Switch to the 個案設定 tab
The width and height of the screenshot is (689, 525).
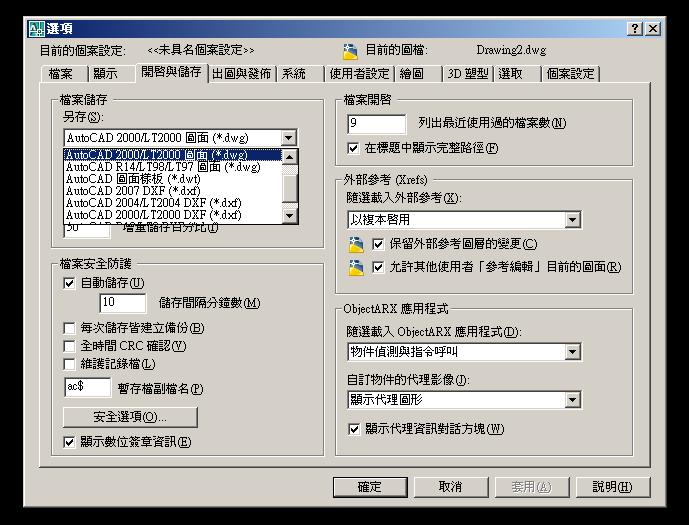pos(571,74)
